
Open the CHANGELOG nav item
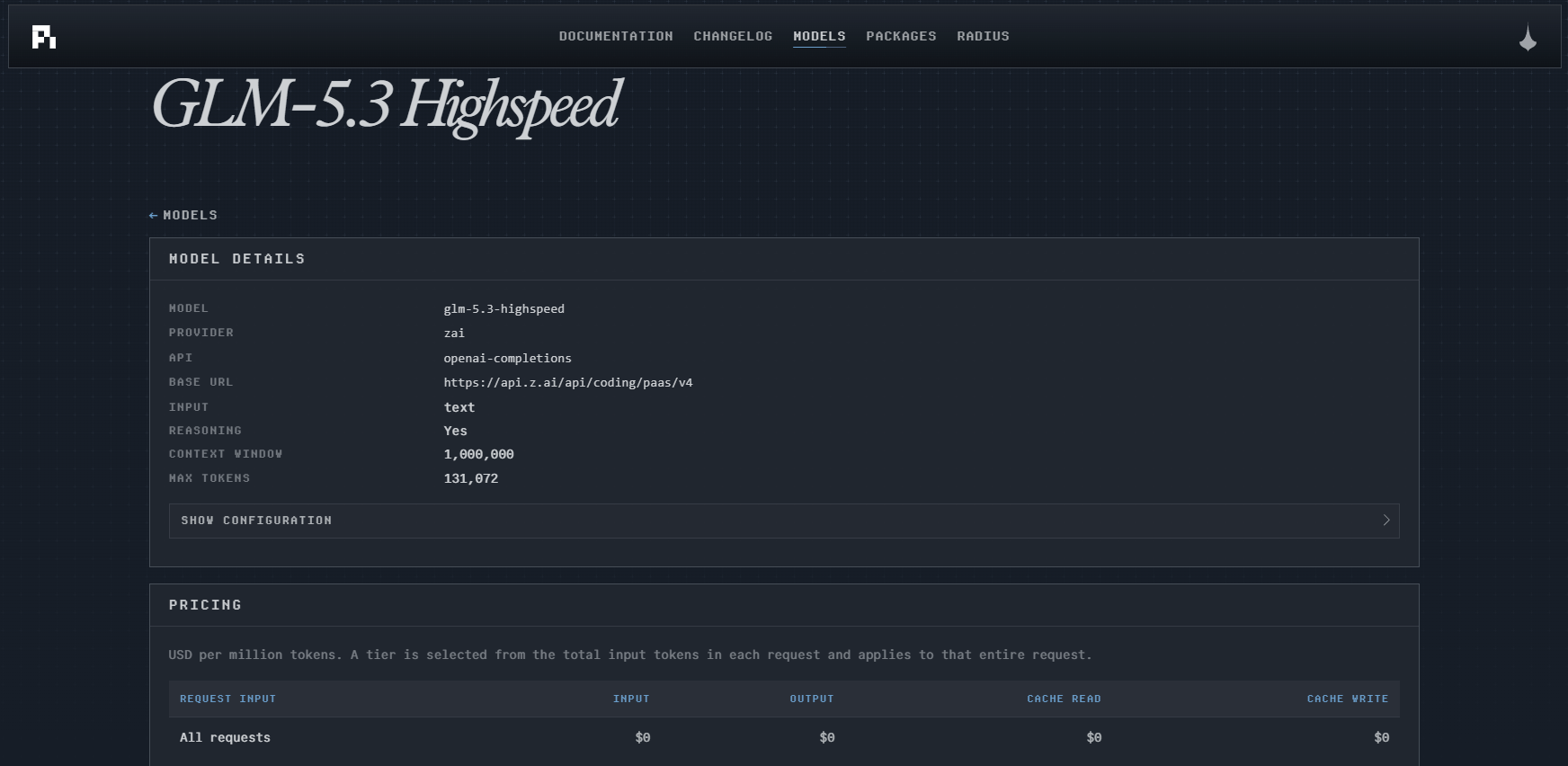pyautogui.click(x=733, y=36)
